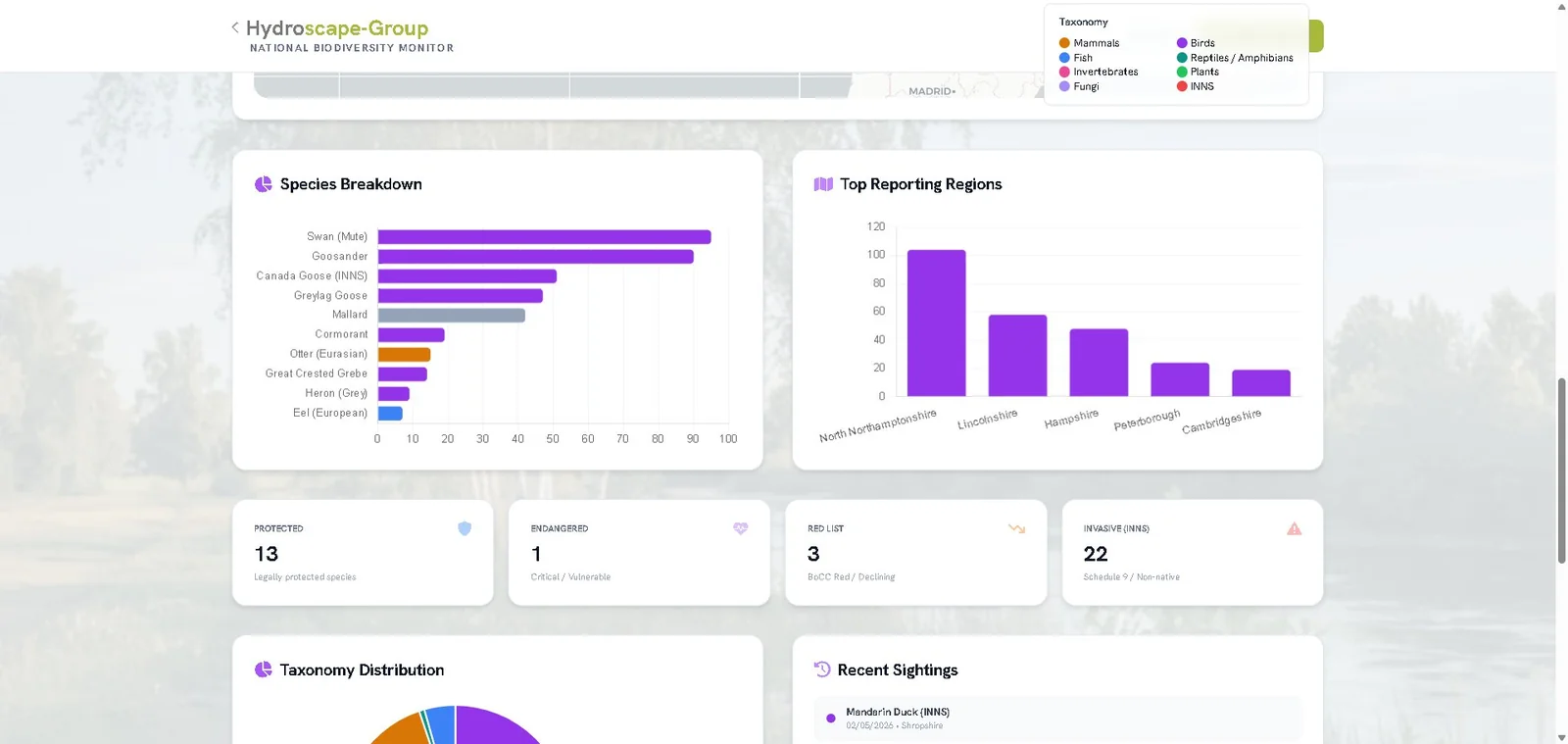The height and width of the screenshot is (744, 1568).
Task: Click the Red List declining trend icon
Action: pyautogui.click(x=1017, y=528)
